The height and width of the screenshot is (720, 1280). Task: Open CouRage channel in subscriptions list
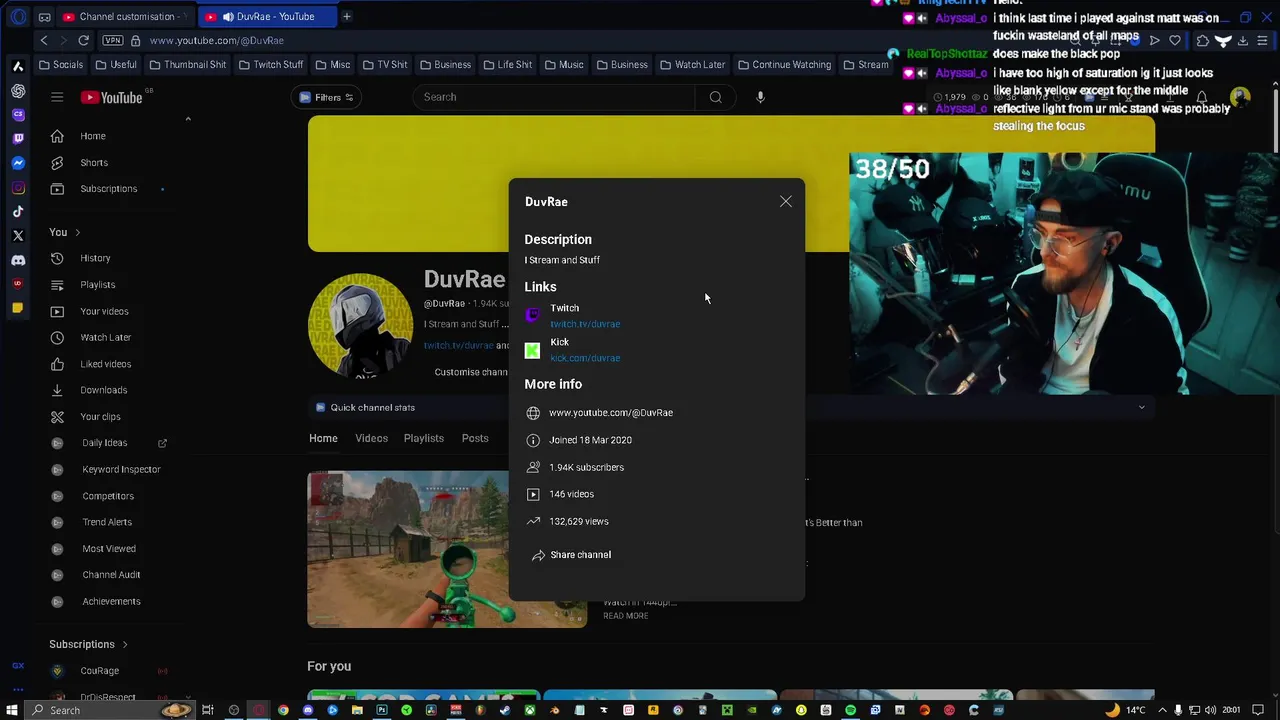pos(99,671)
